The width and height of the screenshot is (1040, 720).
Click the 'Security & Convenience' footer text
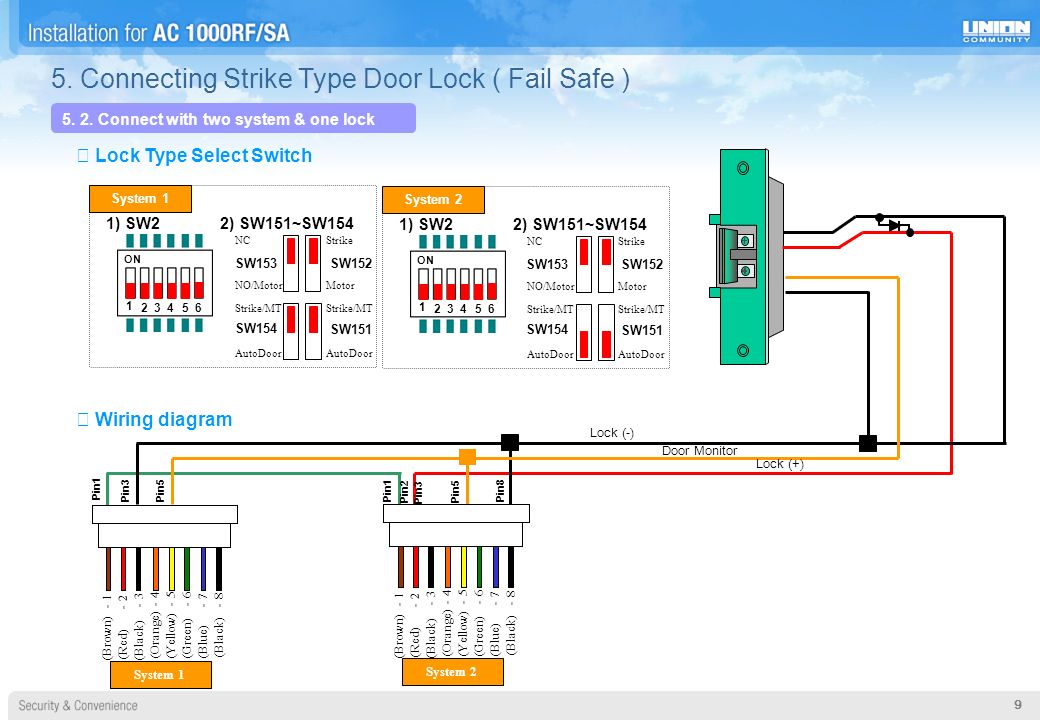78,705
